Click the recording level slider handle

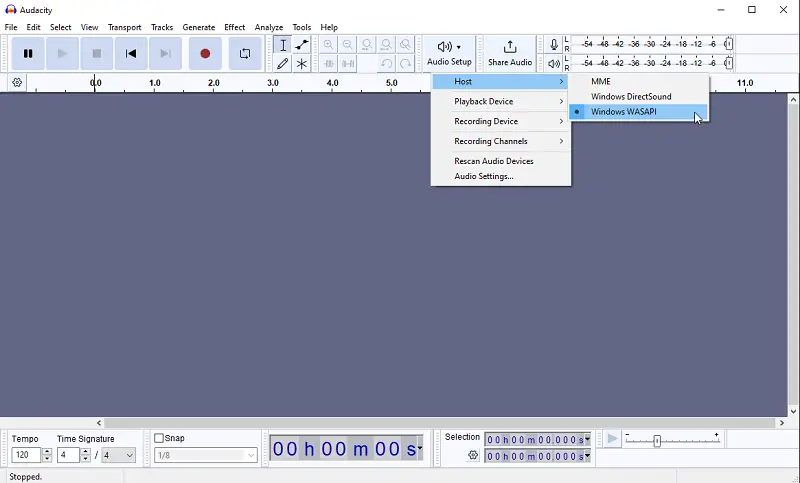pos(729,44)
